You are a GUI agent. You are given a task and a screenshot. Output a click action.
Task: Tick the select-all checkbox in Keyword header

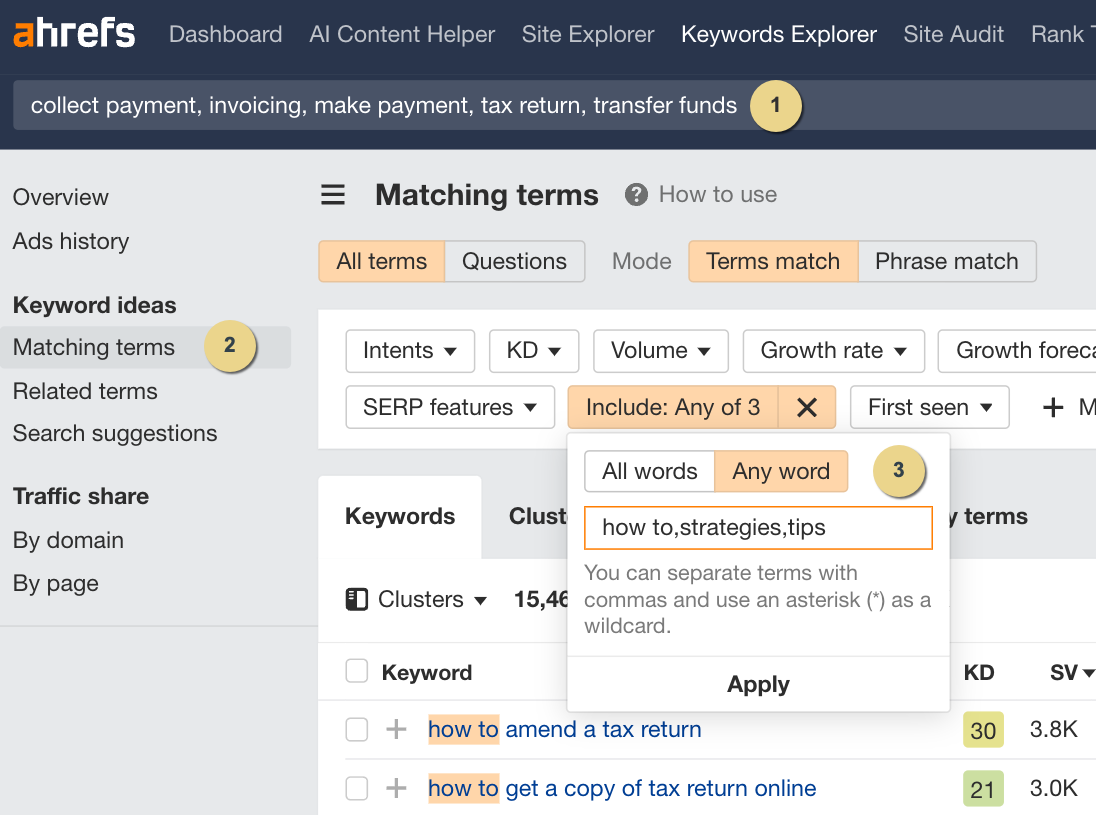coord(356,671)
